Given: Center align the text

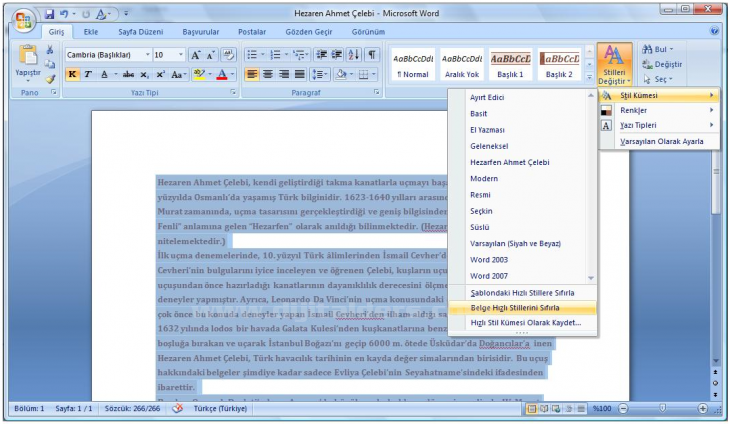Looking at the screenshot, I should click(268, 74).
